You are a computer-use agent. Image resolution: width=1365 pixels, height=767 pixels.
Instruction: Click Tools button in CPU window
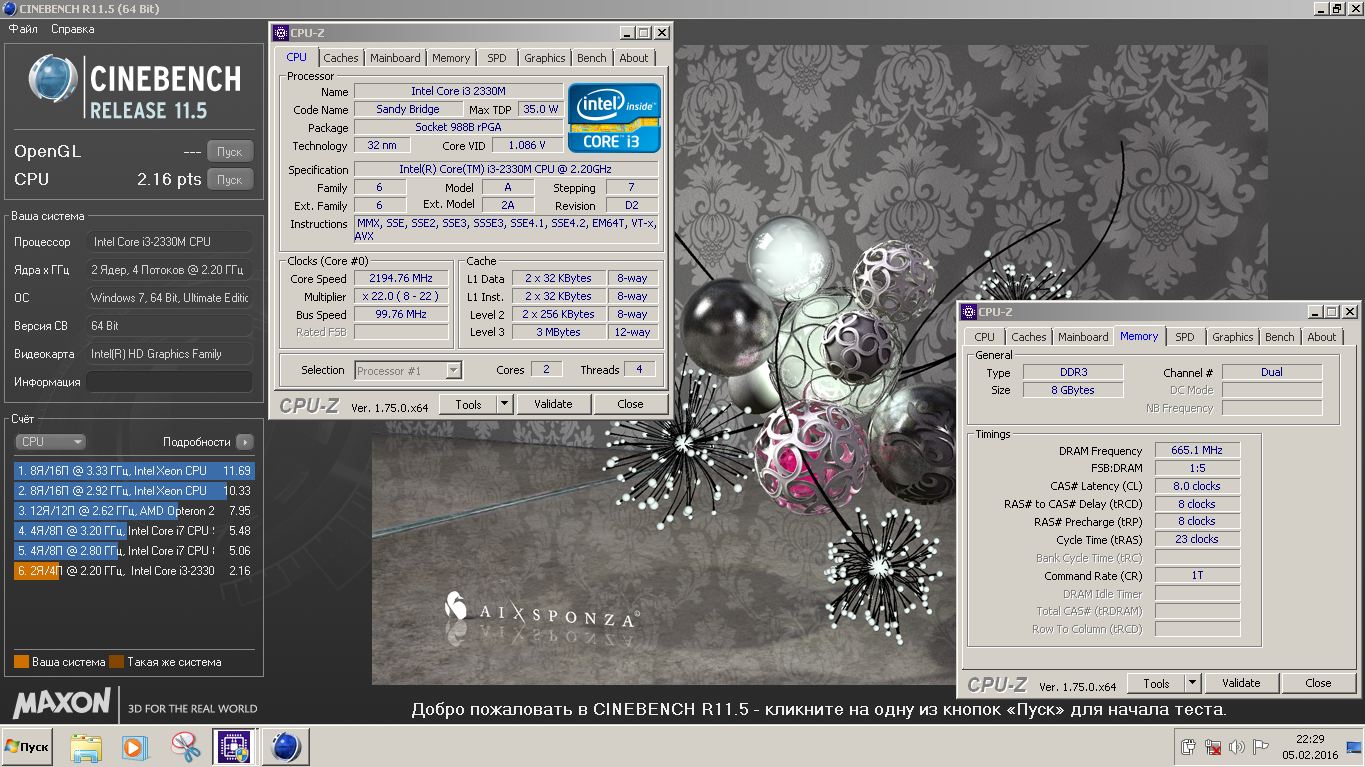coord(468,404)
